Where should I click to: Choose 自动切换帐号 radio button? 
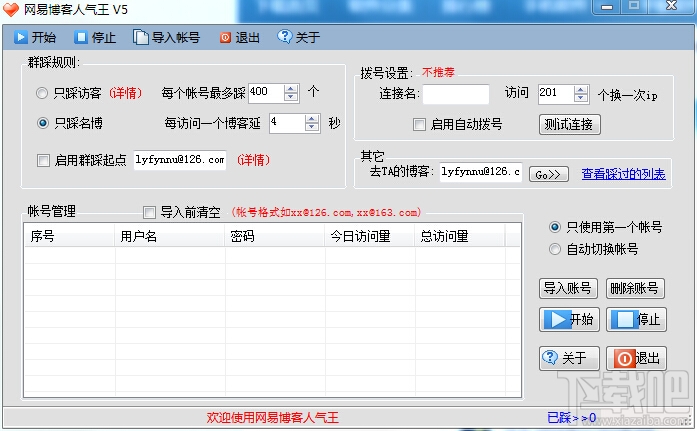point(555,249)
